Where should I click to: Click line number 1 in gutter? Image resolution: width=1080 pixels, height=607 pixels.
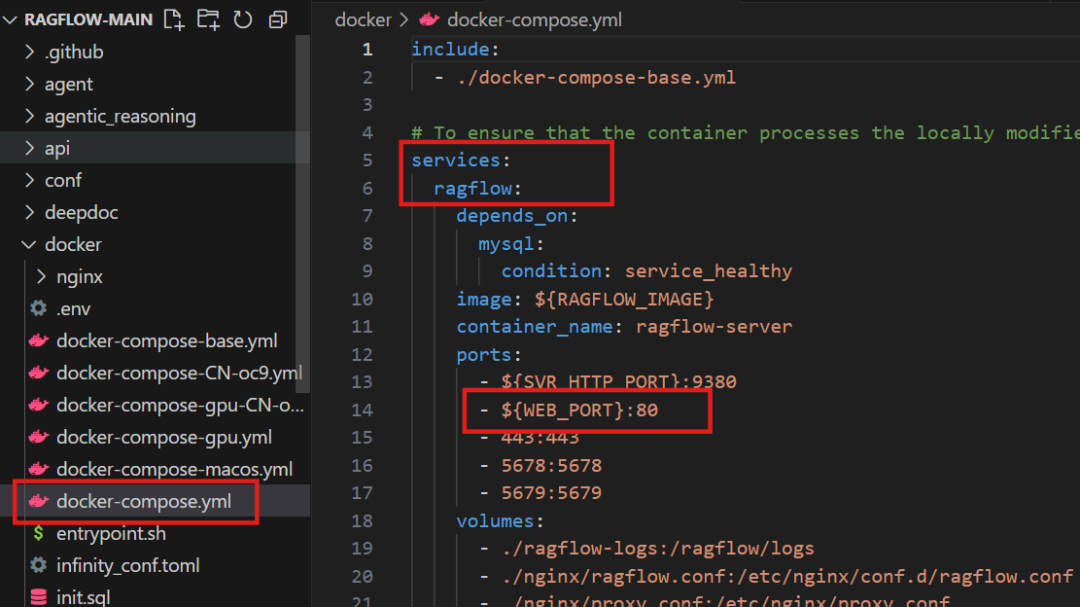367,50
